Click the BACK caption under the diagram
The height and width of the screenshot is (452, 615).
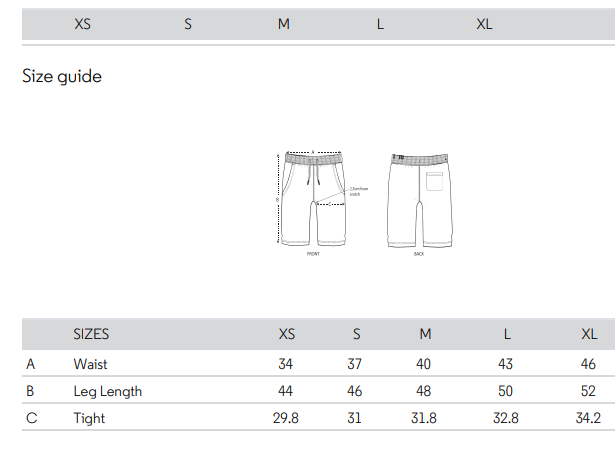419,254
